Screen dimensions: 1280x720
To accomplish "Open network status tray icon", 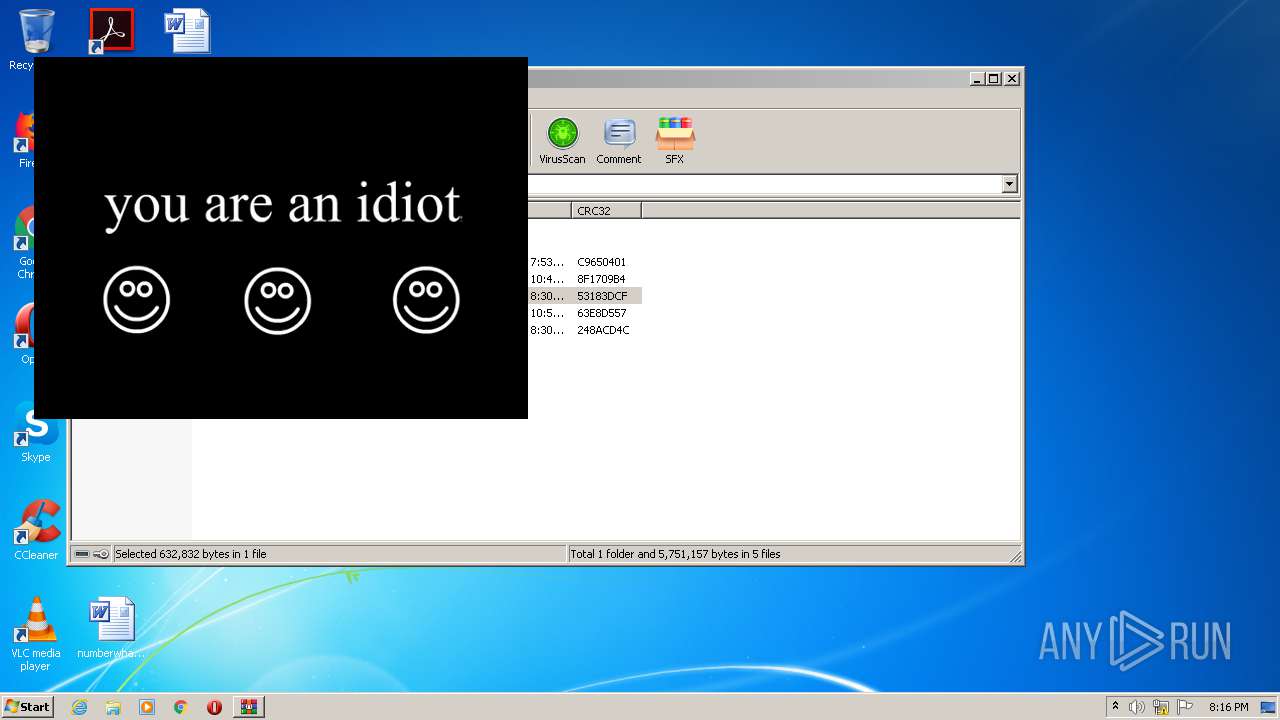I will click(x=1161, y=707).
